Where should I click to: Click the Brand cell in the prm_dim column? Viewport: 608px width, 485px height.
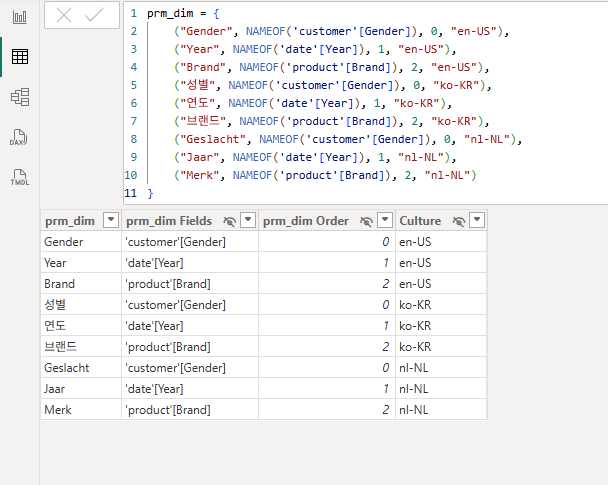click(x=81, y=284)
